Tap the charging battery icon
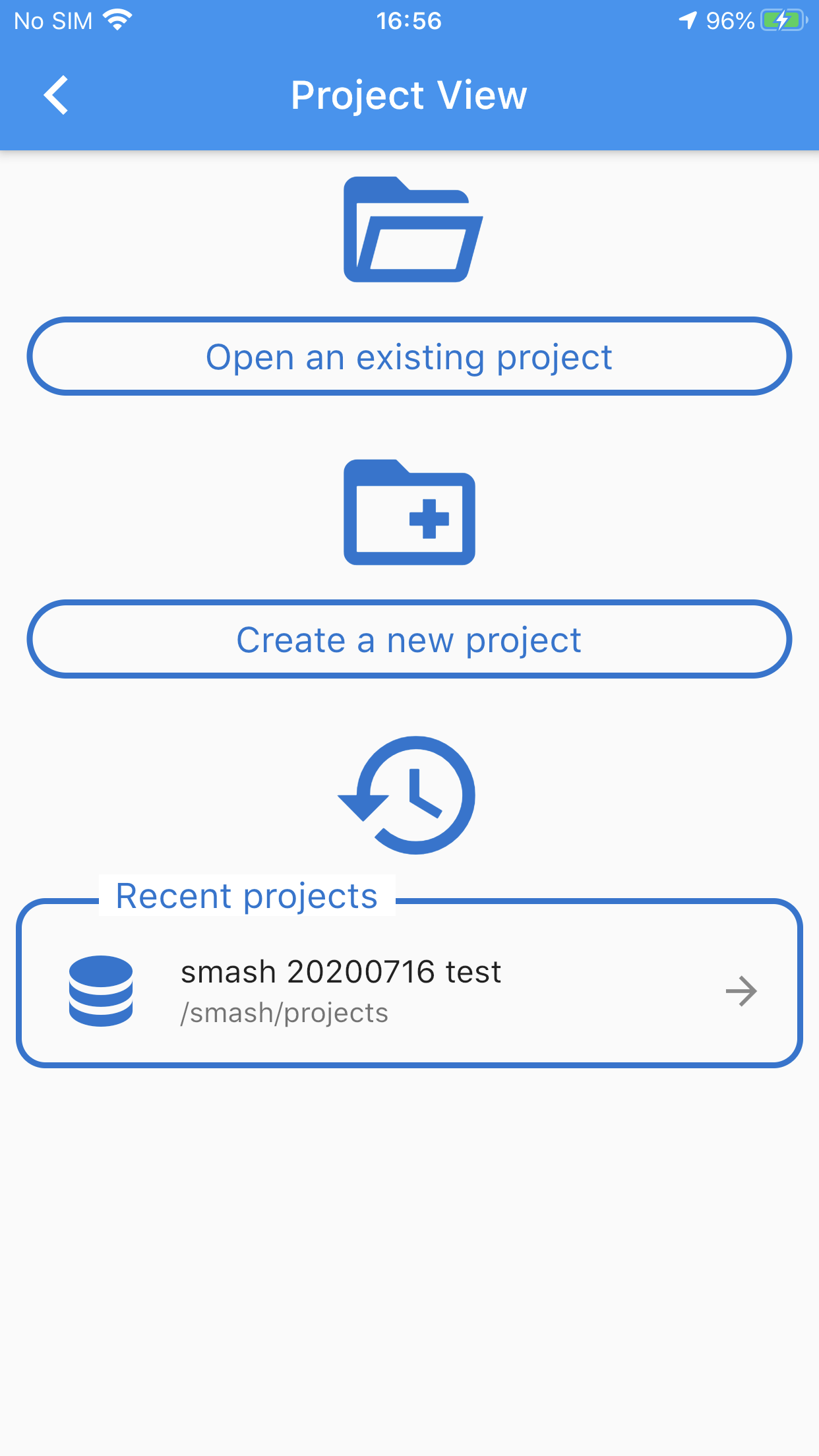Screen dimensions: 819x1456 (785, 20)
